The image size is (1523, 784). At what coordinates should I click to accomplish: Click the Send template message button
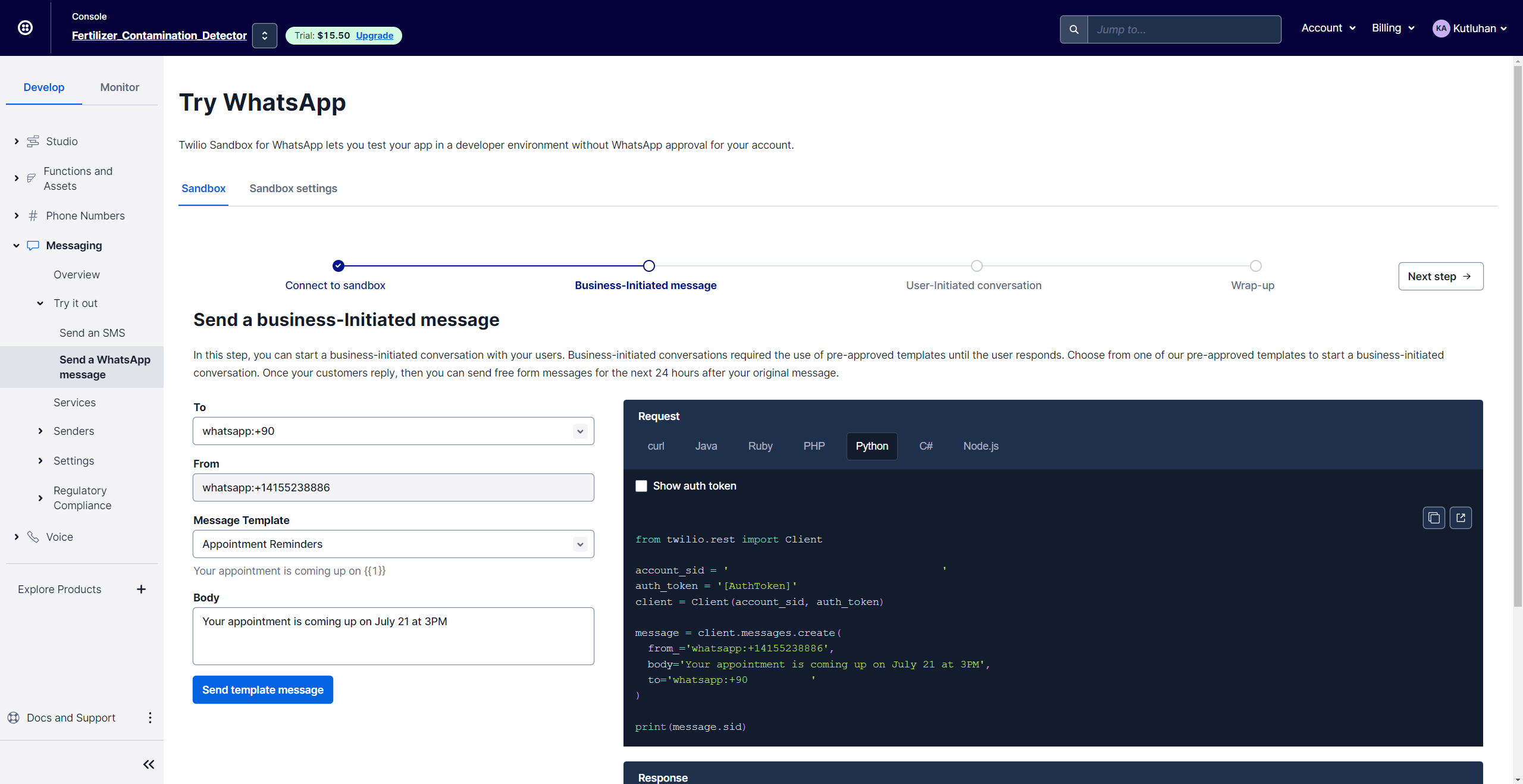262,689
